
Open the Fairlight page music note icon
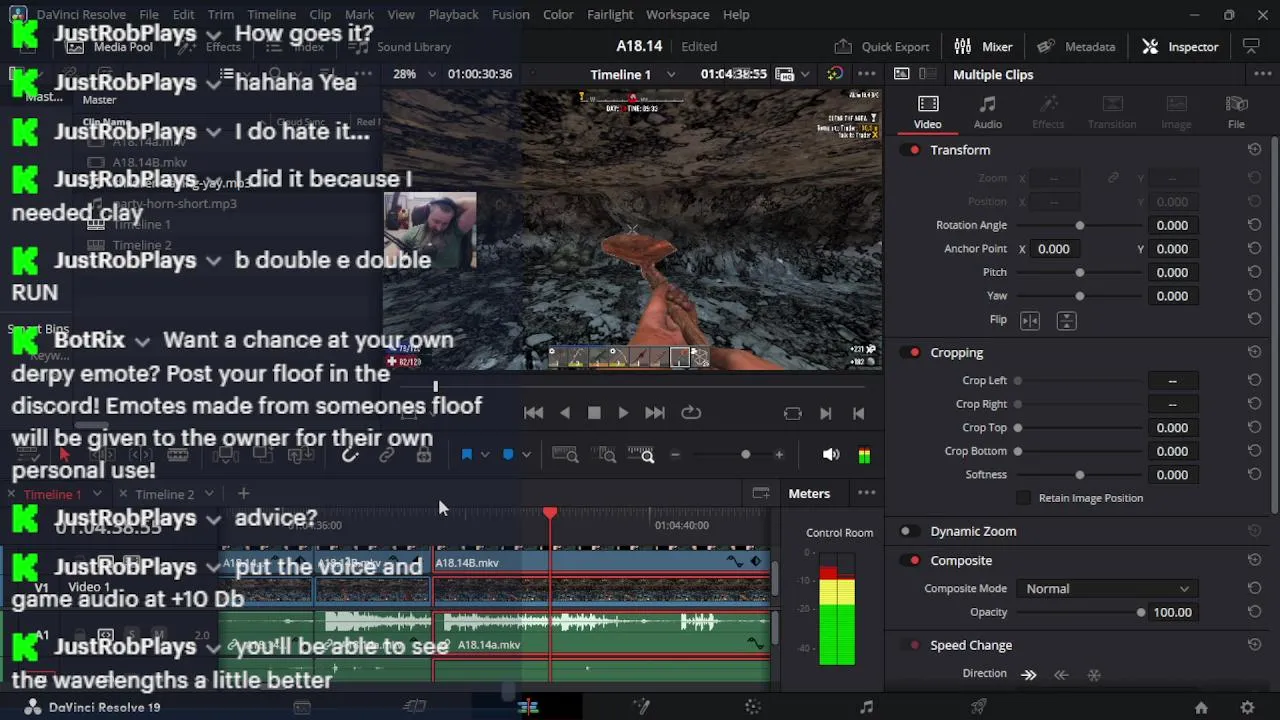(x=866, y=707)
